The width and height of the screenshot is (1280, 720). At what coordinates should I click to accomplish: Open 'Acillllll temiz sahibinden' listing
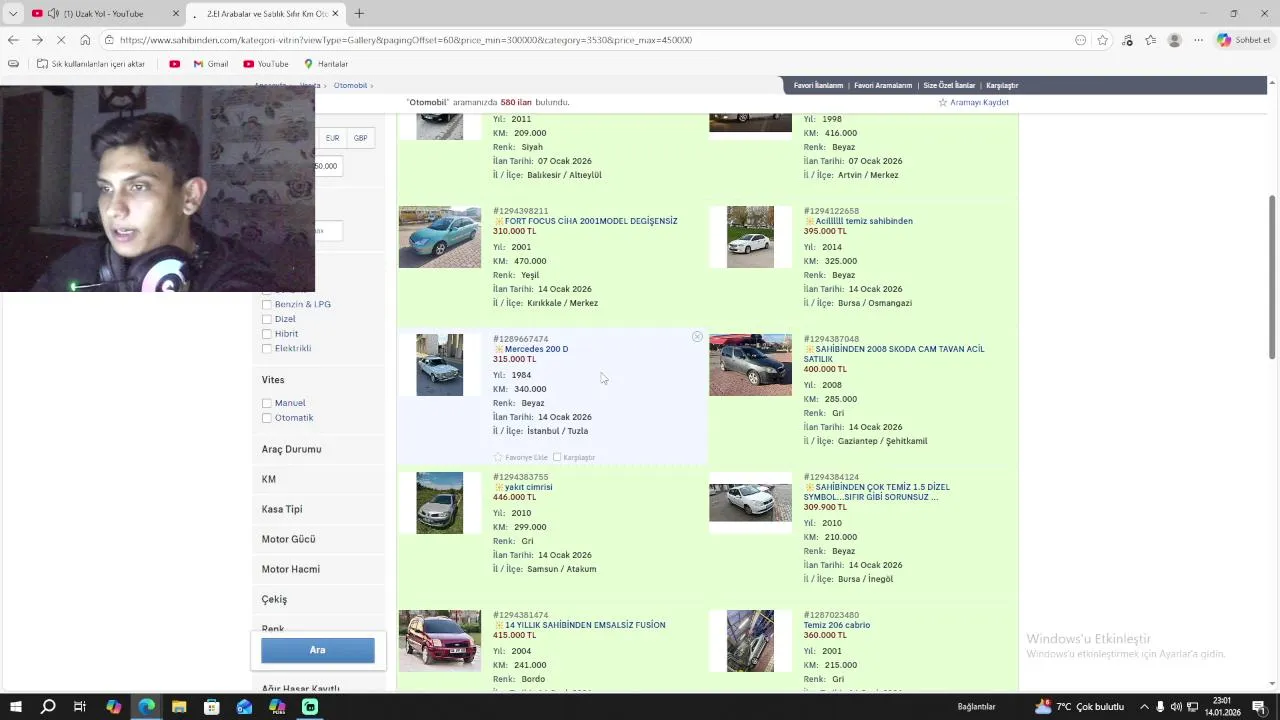tap(864, 221)
